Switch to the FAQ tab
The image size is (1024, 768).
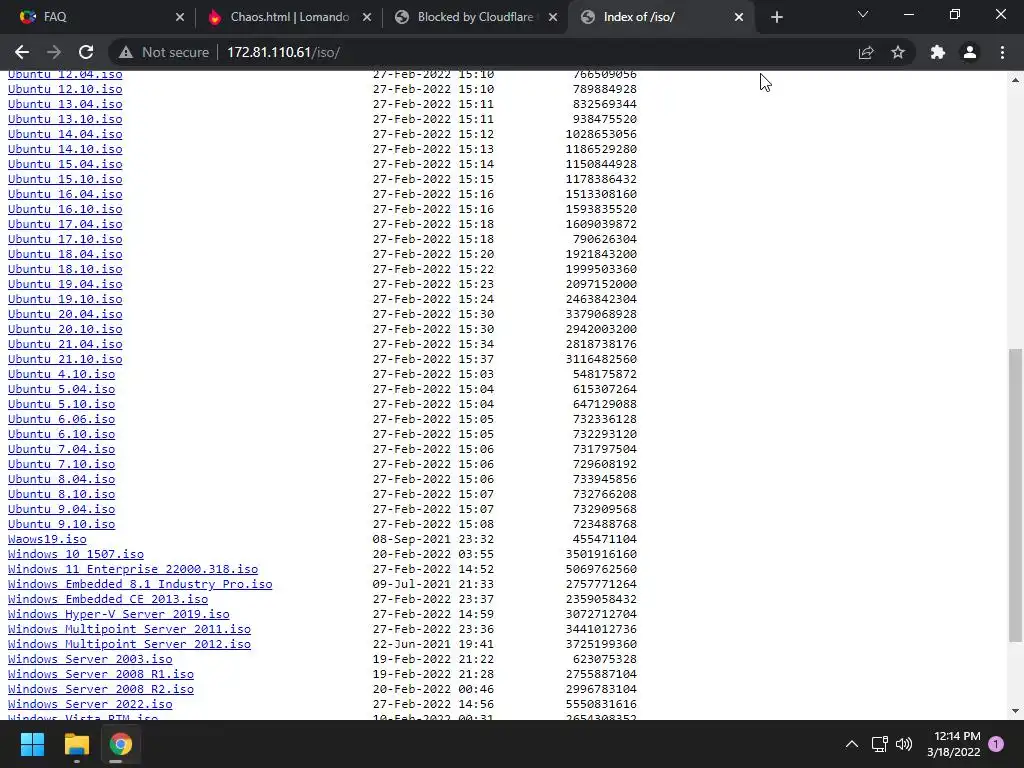[x=97, y=17]
